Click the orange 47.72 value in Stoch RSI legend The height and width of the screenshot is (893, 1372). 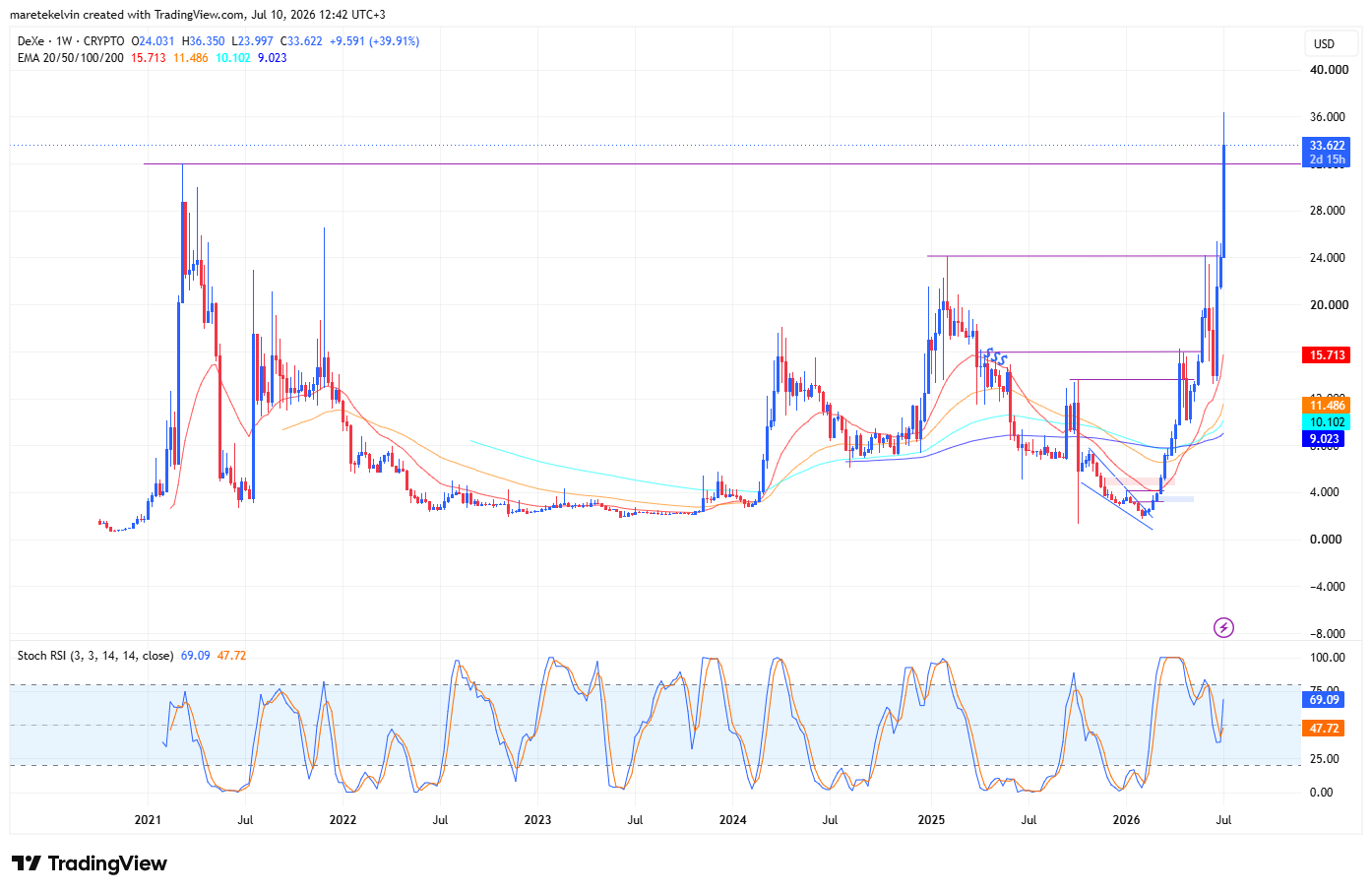231,656
